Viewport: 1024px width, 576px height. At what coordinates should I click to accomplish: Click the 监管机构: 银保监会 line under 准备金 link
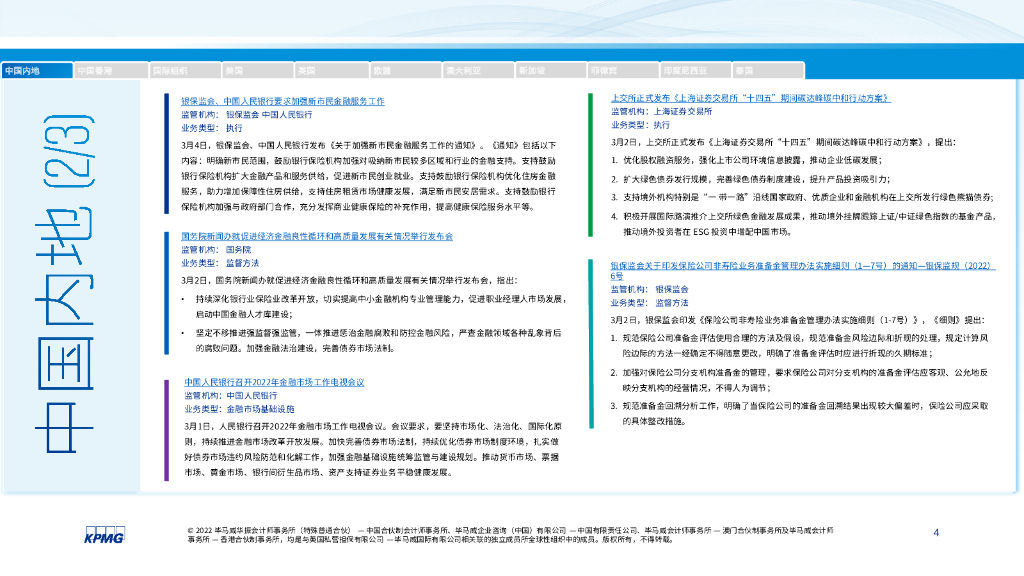pyautogui.click(x=649, y=289)
